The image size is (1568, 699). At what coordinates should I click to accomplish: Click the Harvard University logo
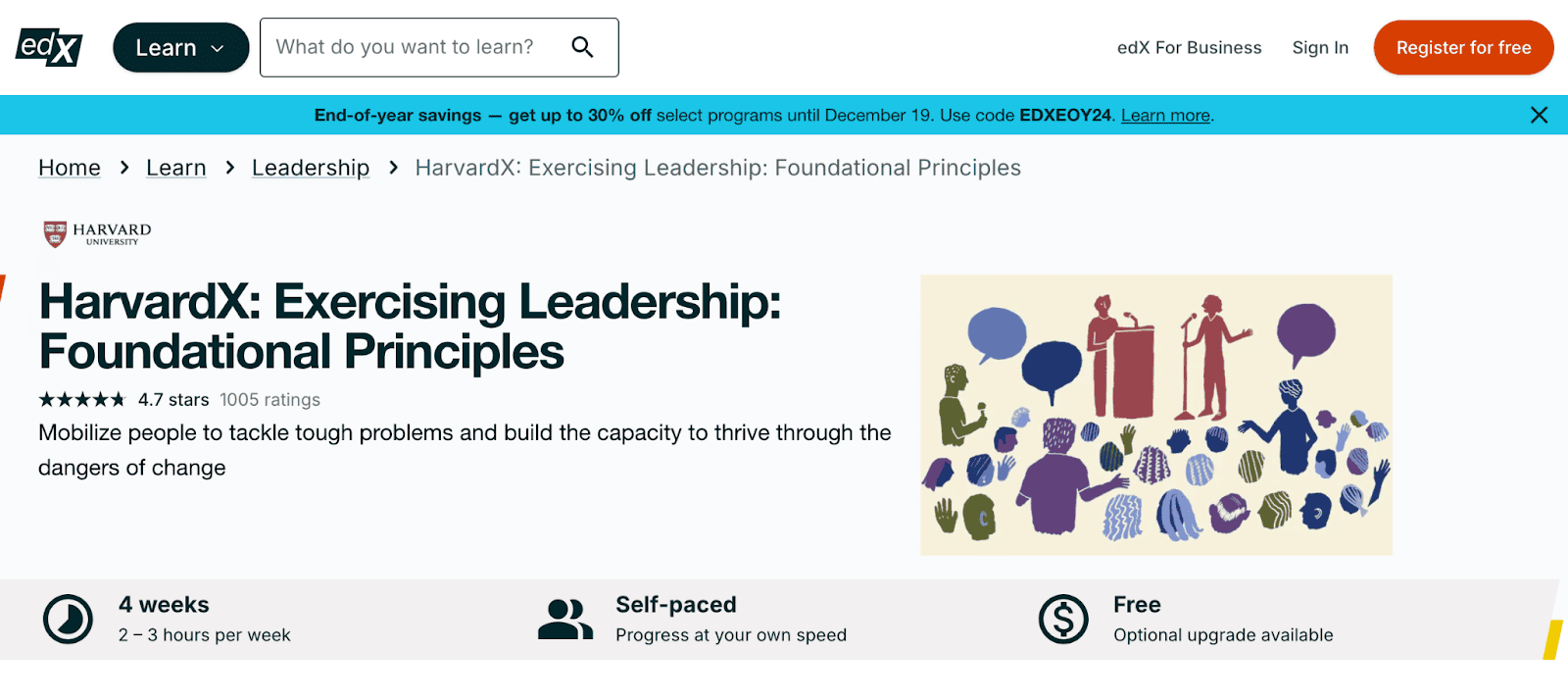97,233
